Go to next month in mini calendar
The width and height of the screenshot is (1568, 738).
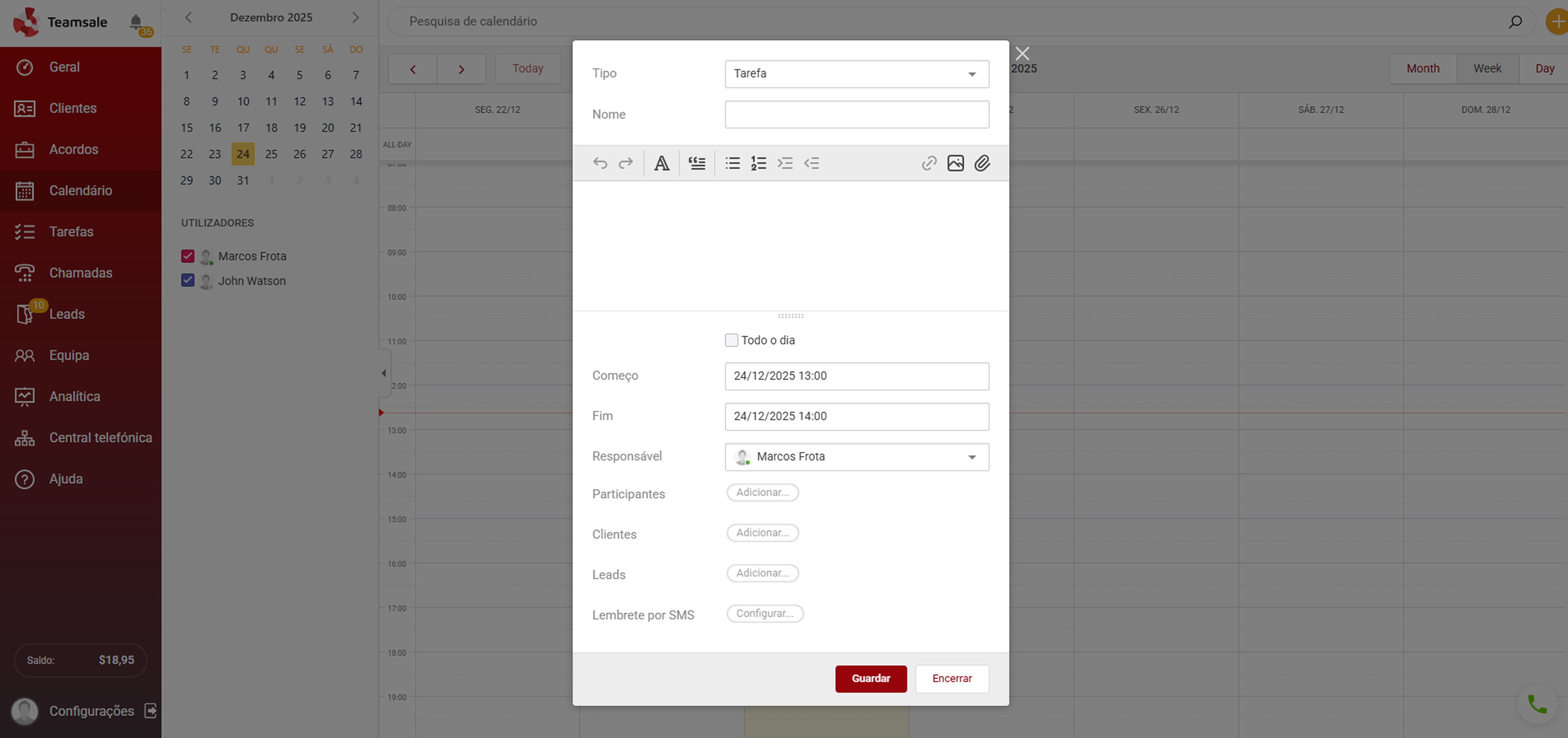coord(356,18)
